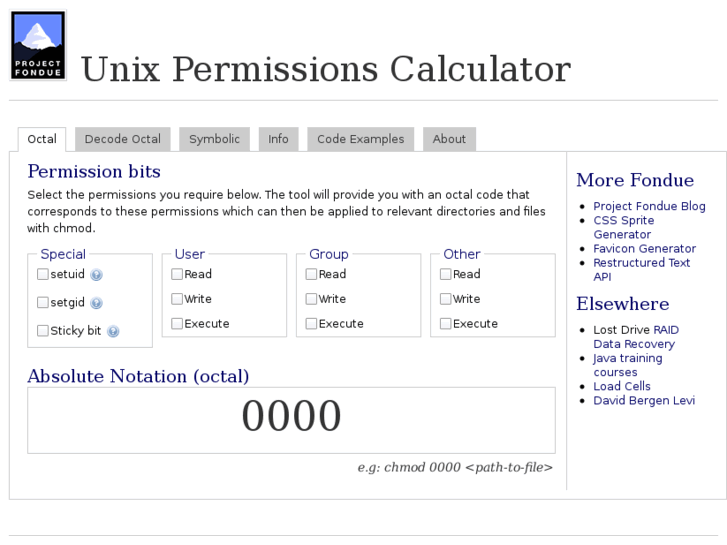Open the About tab
The image size is (727, 545).
[x=449, y=139]
